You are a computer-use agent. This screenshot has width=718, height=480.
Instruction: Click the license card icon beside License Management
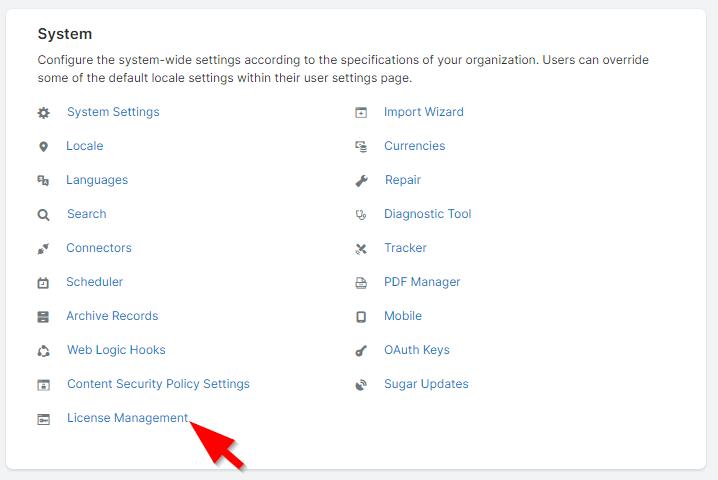44,419
